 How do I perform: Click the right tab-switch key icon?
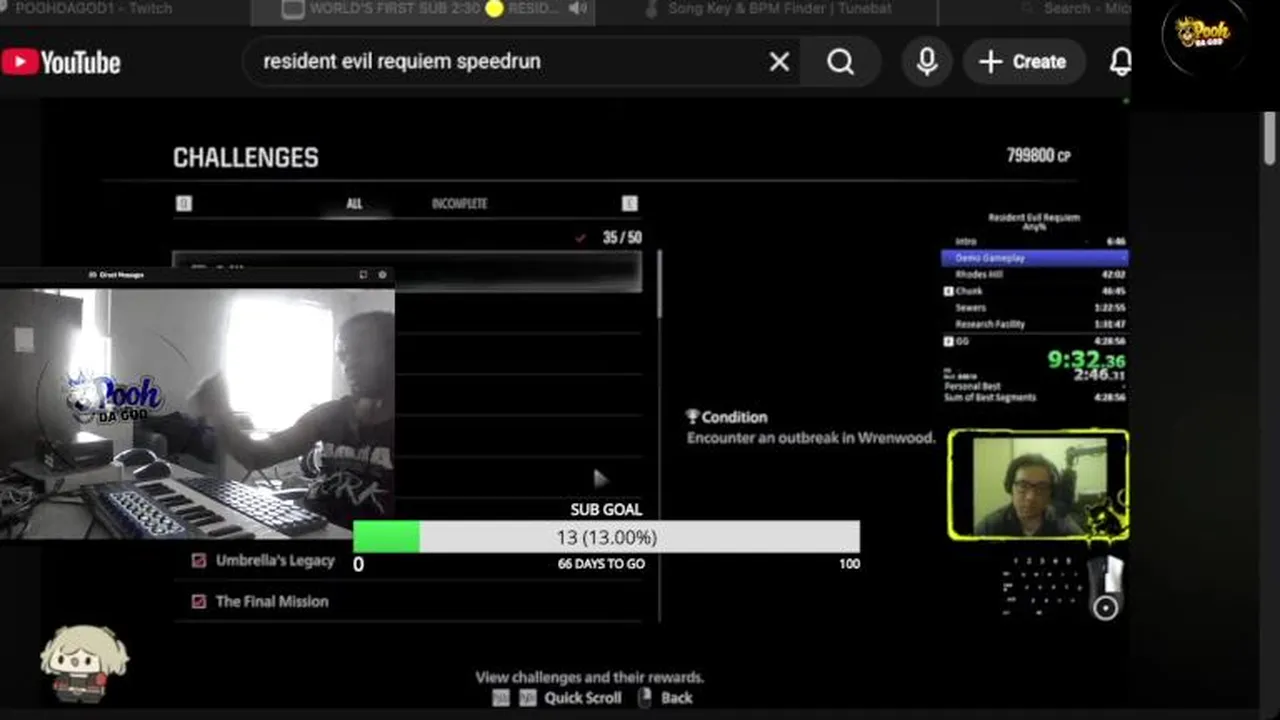pos(629,203)
